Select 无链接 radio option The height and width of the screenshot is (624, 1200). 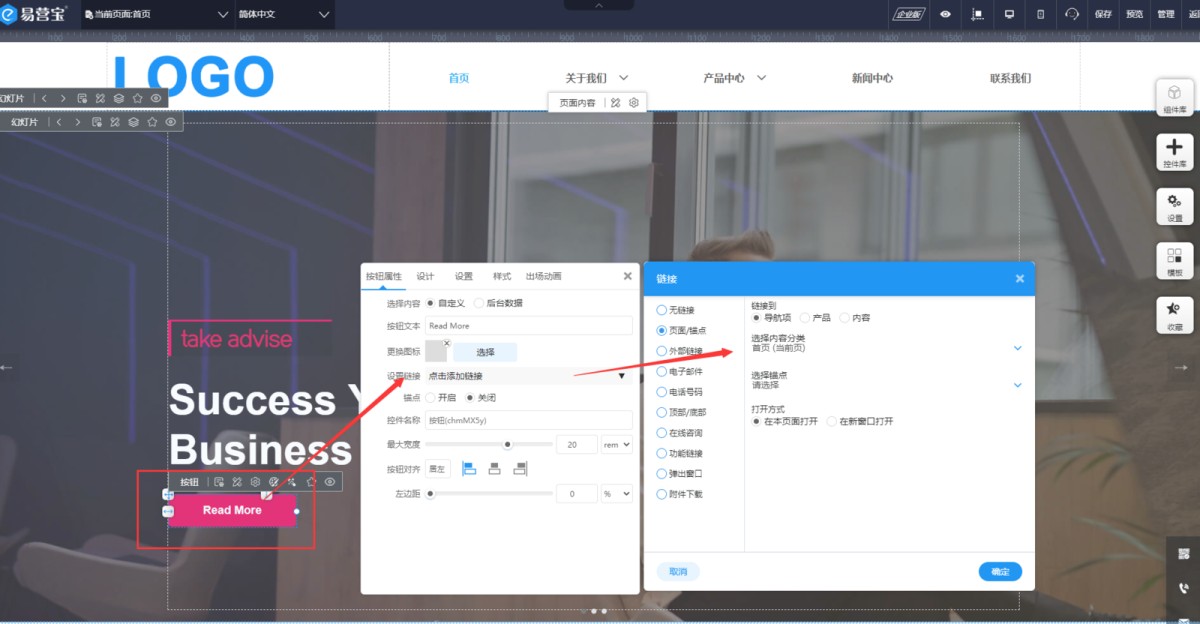click(675, 310)
